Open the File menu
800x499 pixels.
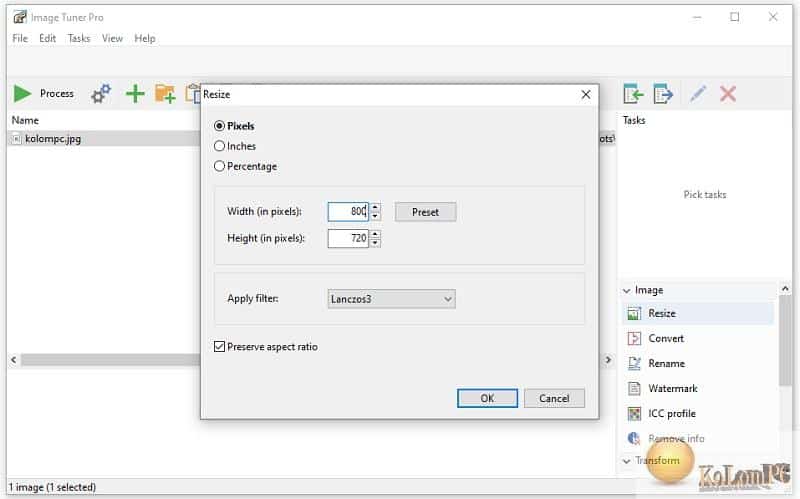[x=20, y=38]
